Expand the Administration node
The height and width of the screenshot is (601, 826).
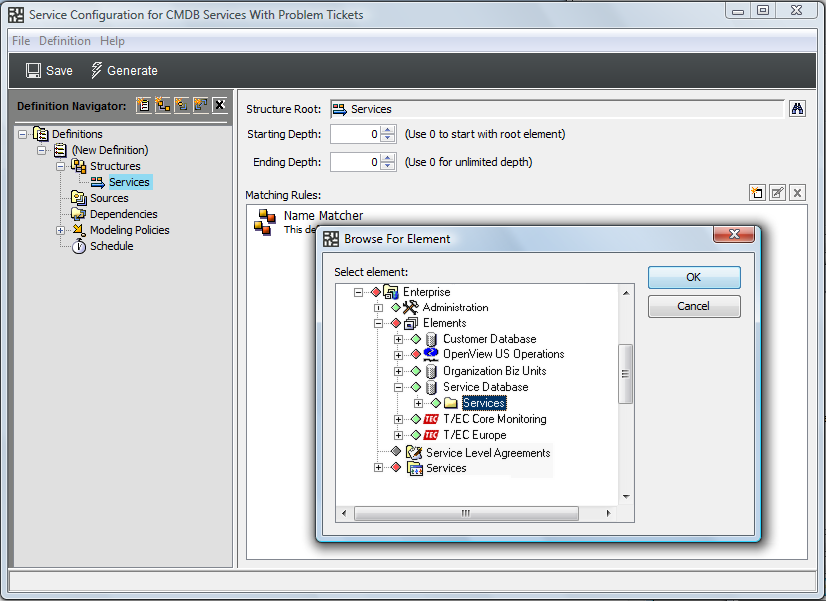378,308
